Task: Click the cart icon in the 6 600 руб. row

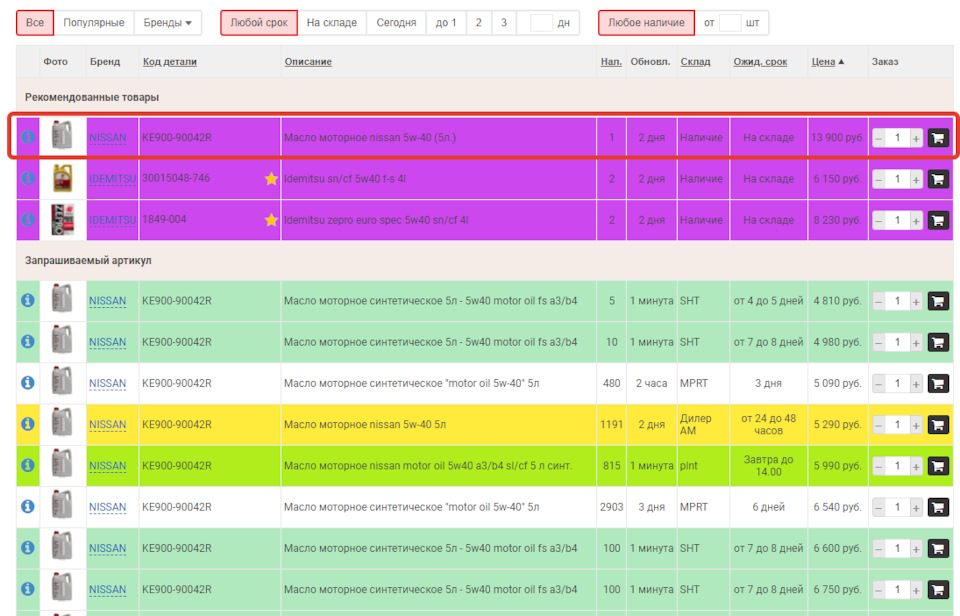Action: click(x=938, y=548)
